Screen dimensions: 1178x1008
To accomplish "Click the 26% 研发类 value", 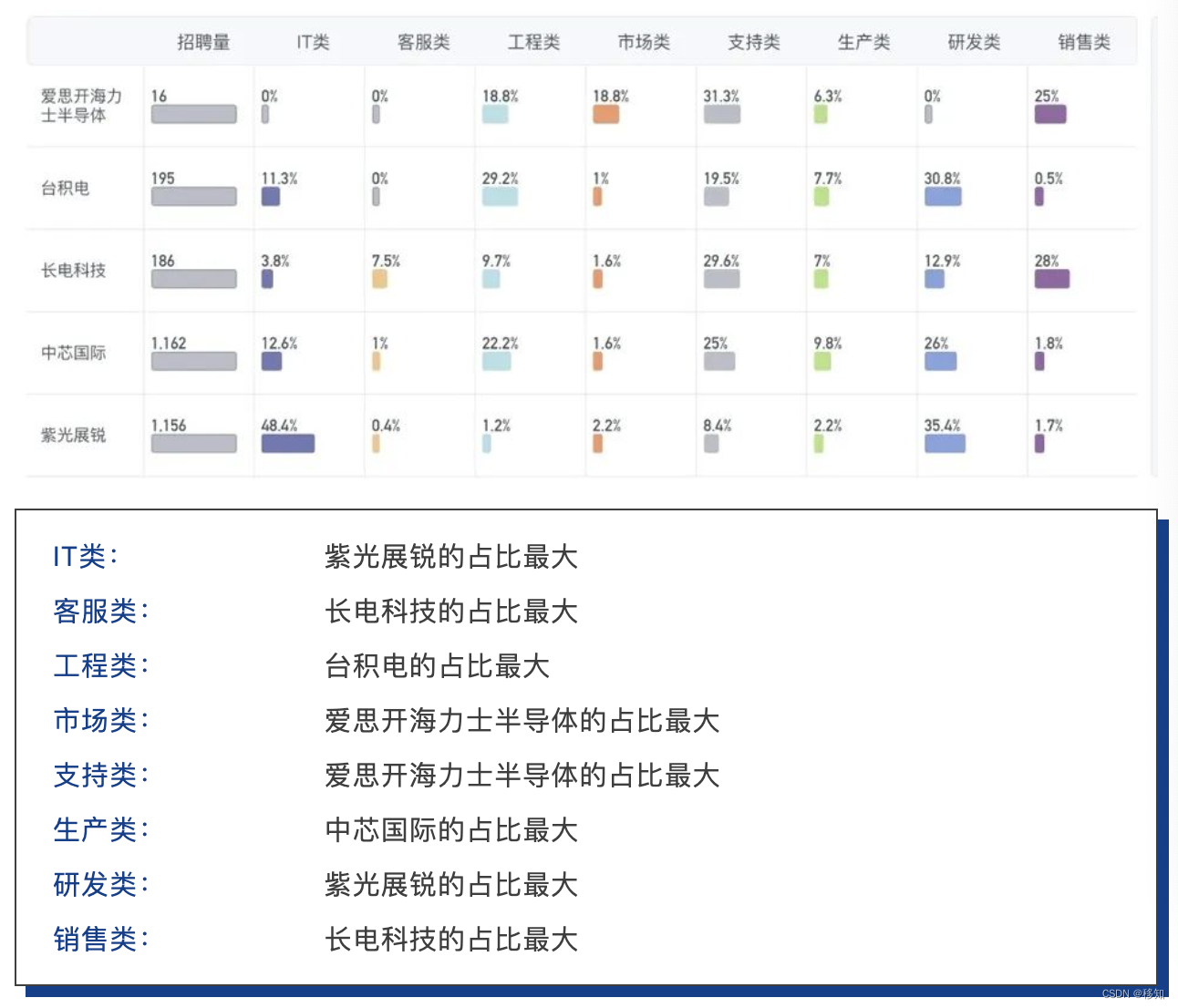I will tap(936, 344).
